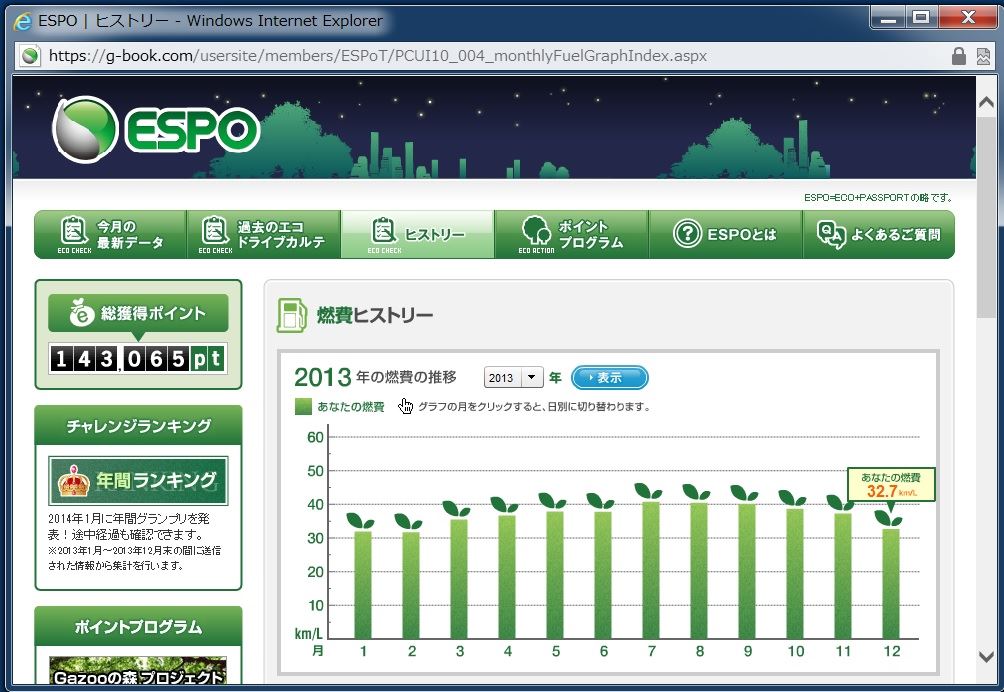Click the 2013 年の燃費の推移 heading
Screen dimensions: 1004x692
(375, 378)
